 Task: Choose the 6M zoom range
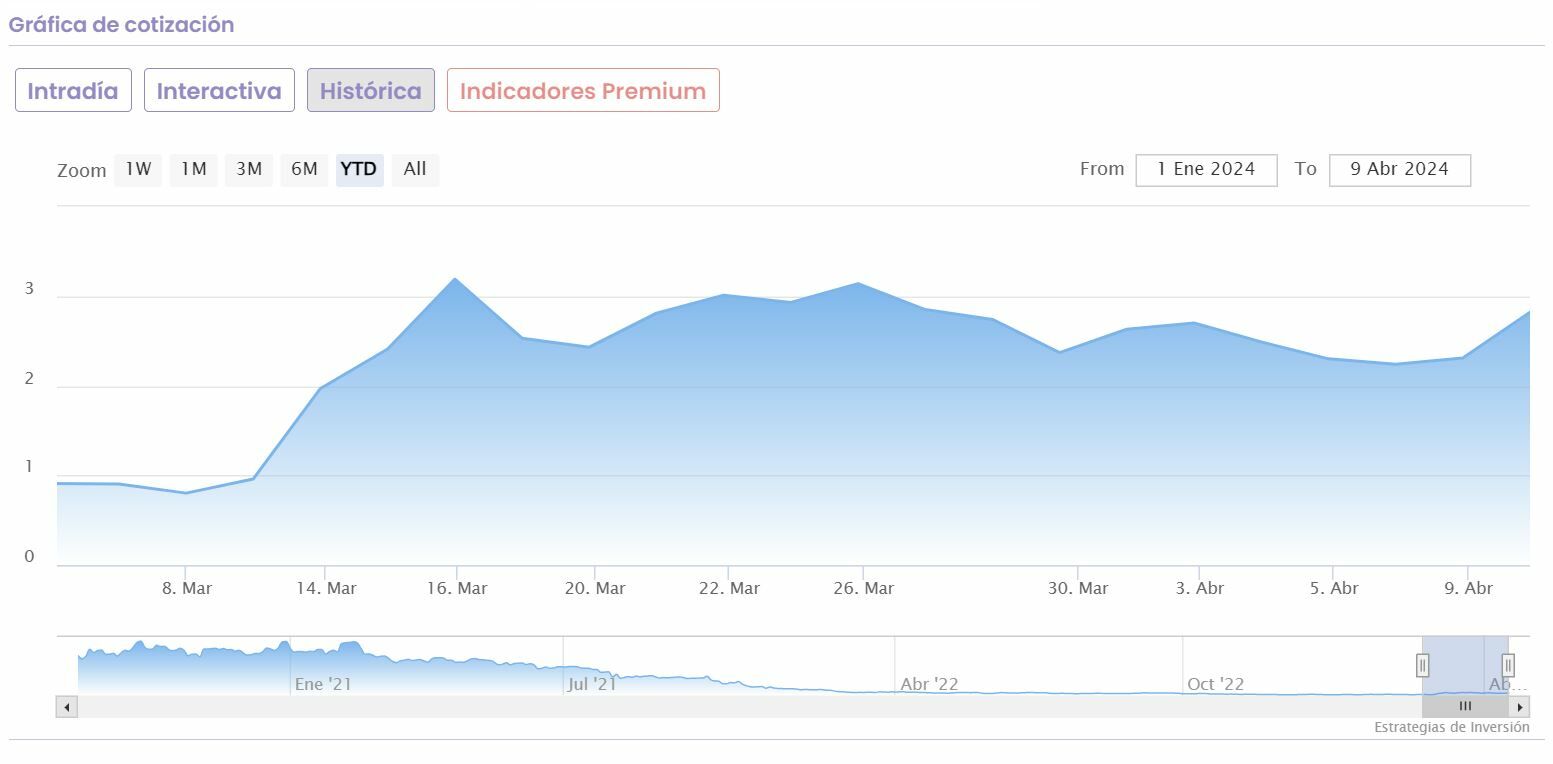304,169
